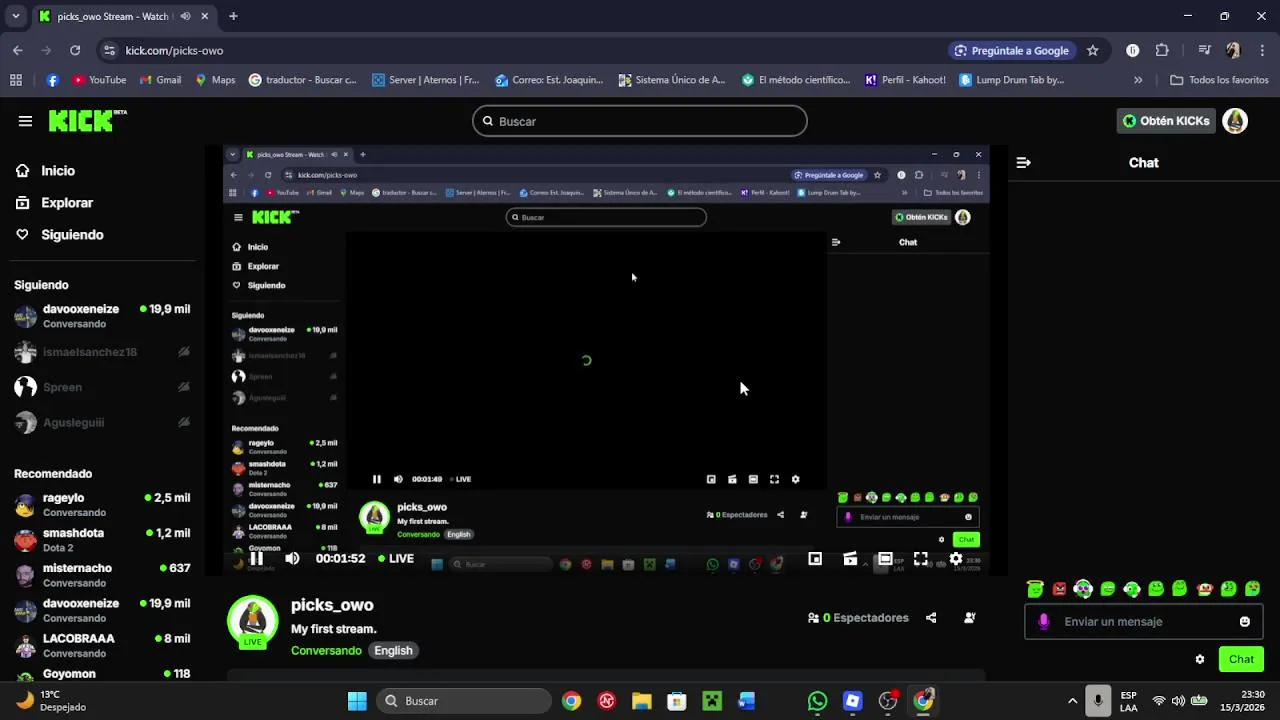
Task: Toggle fullscreen on the player
Action: coord(921,559)
